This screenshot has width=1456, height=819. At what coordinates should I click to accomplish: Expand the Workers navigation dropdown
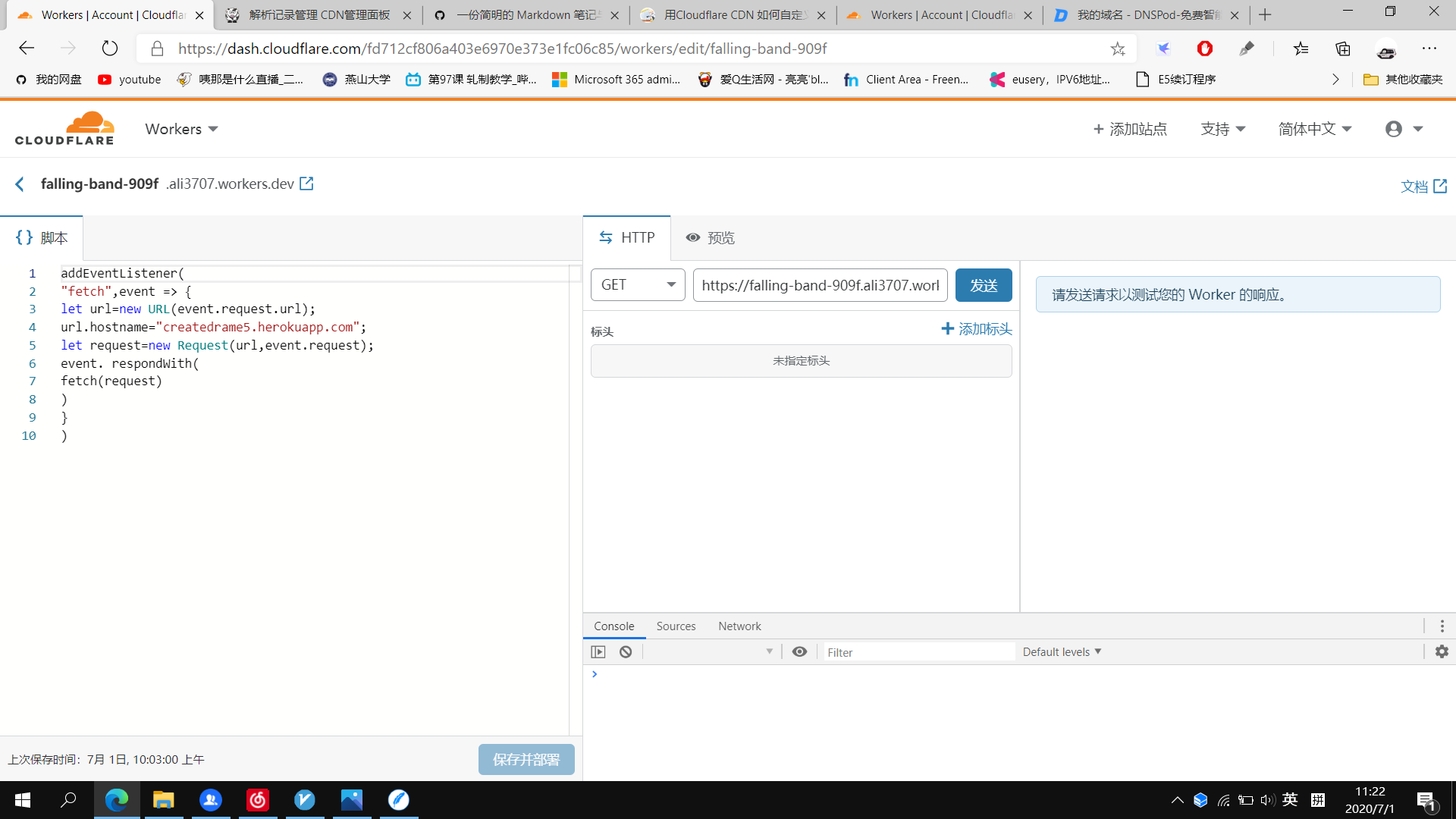182,129
